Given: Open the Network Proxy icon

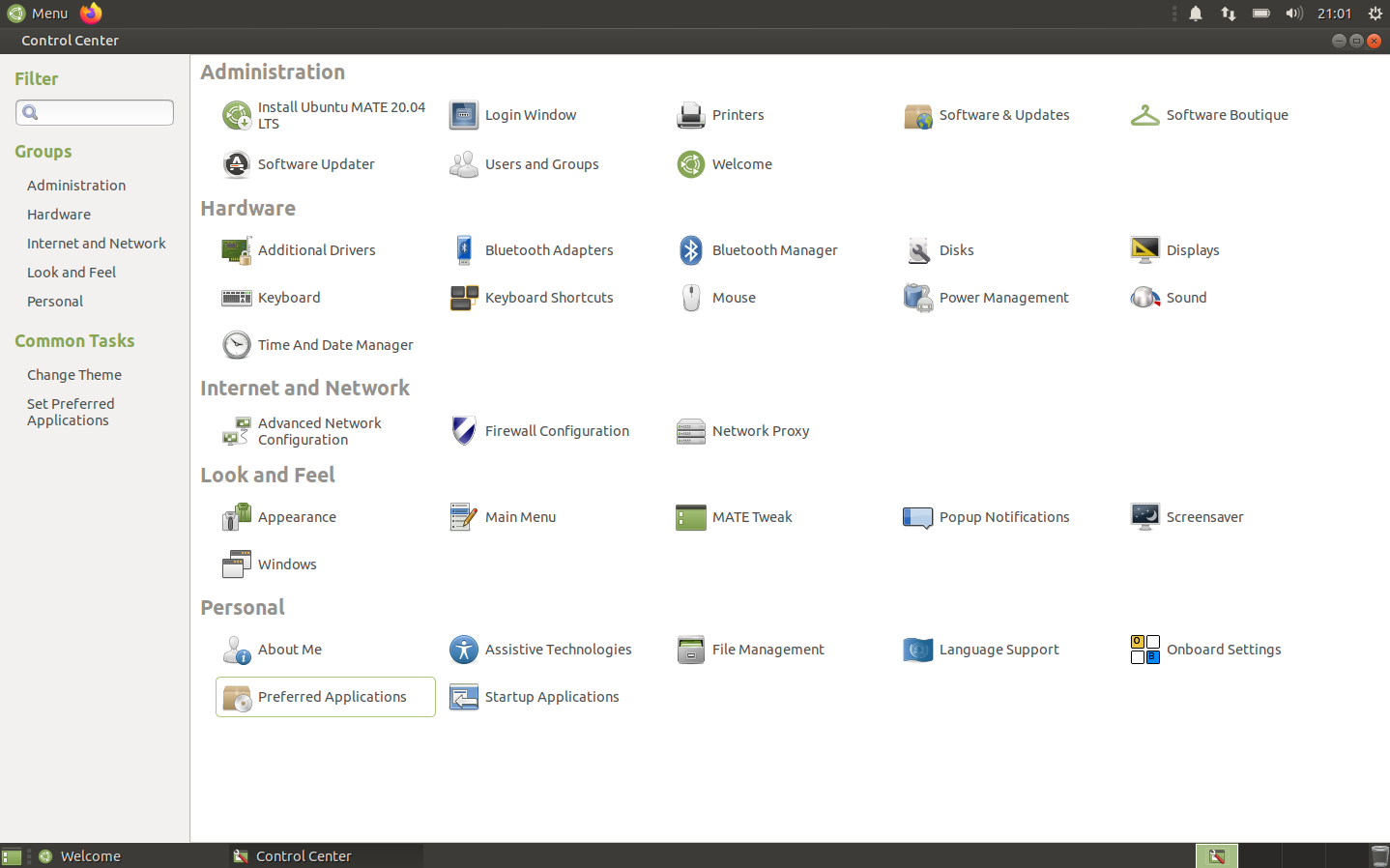Looking at the screenshot, I should click(691, 431).
